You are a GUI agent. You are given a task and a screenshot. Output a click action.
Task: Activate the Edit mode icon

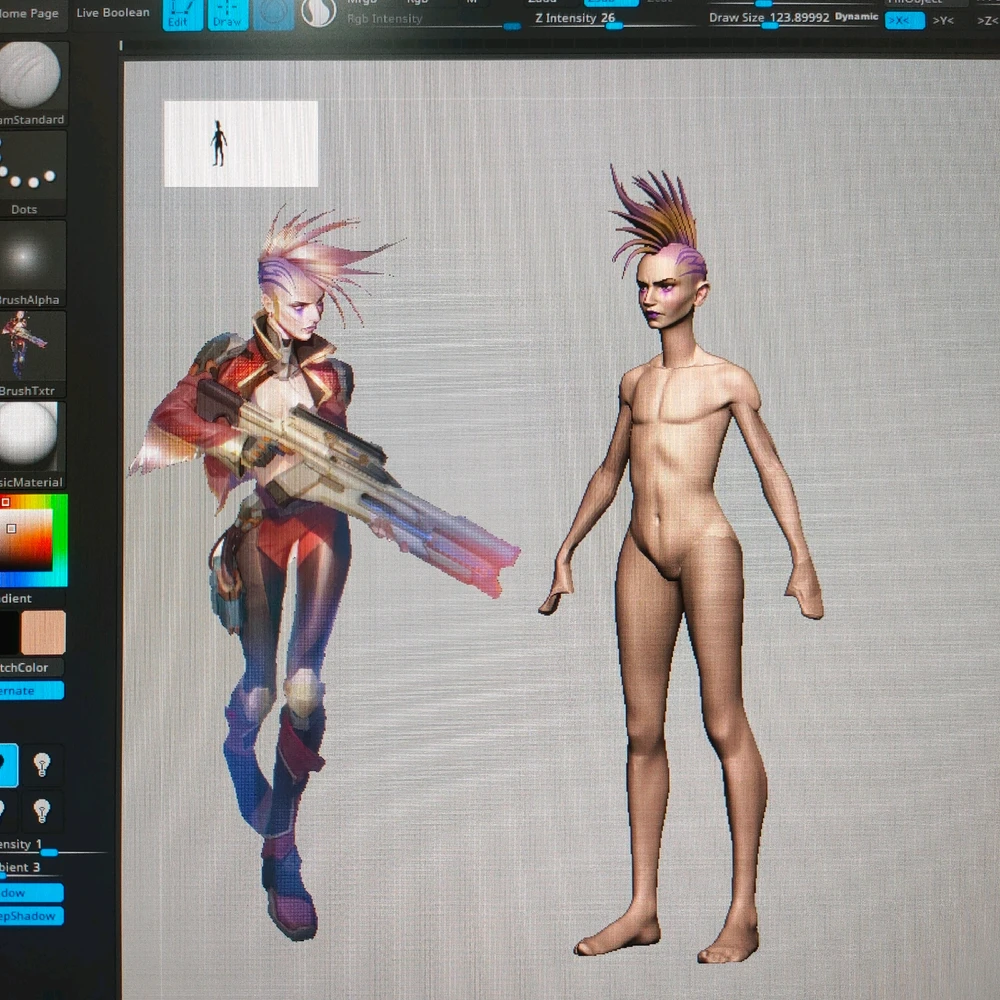[x=182, y=15]
